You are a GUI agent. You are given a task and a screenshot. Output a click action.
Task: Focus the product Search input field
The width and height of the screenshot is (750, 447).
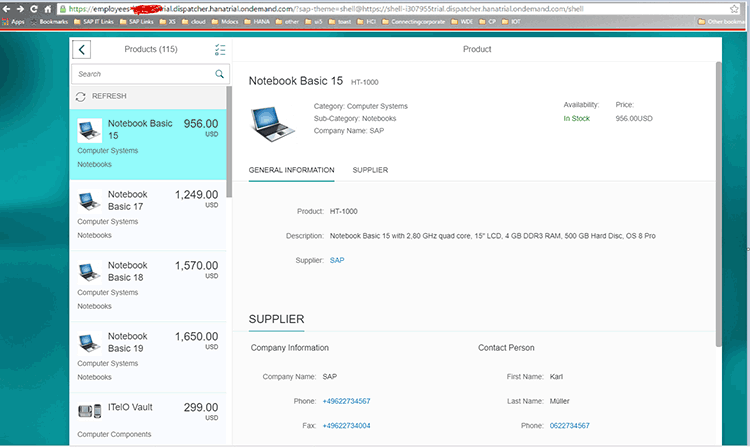pyautogui.click(x=142, y=74)
